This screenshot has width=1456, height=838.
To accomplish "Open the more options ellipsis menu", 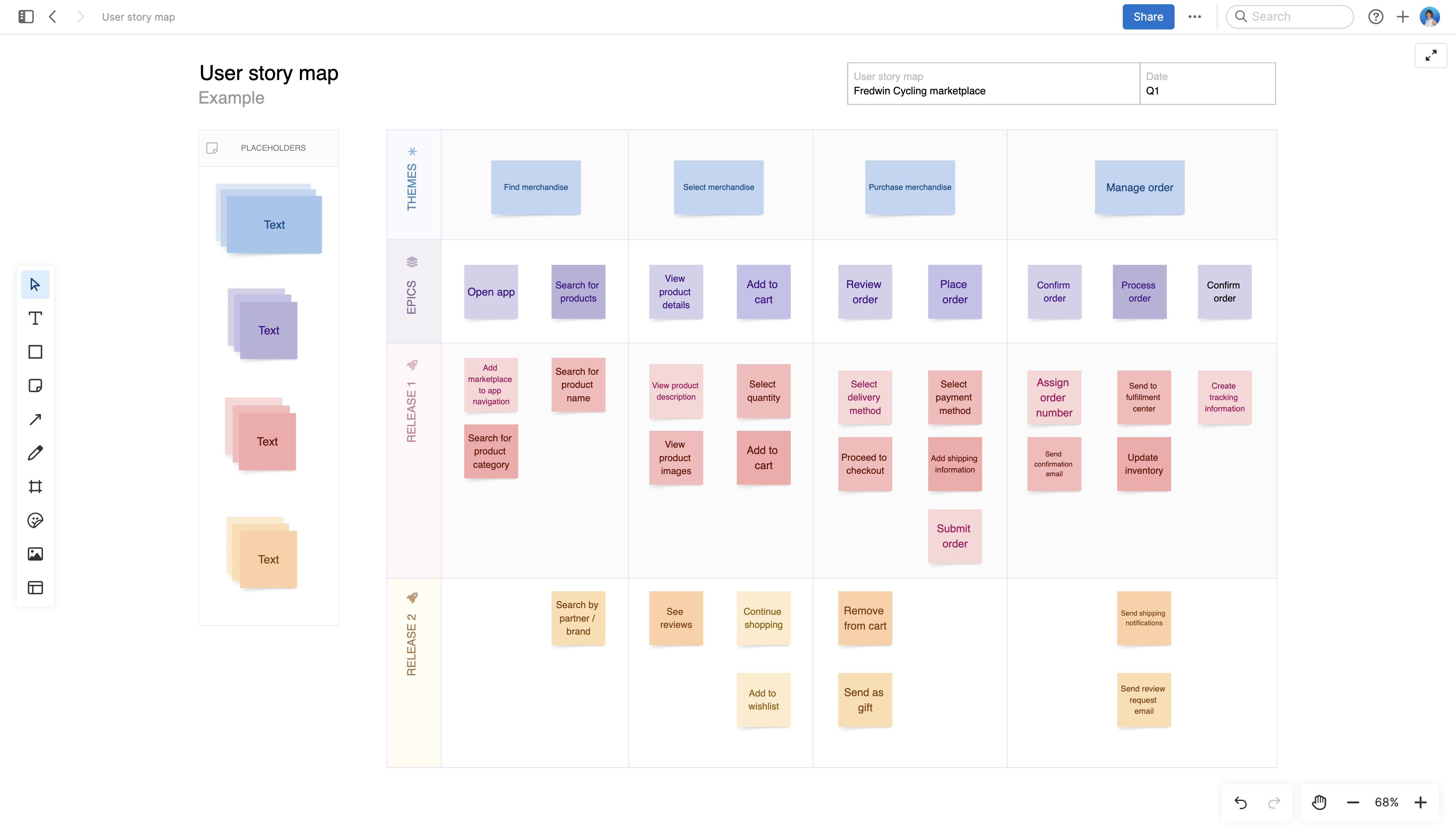I will click(1195, 17).
